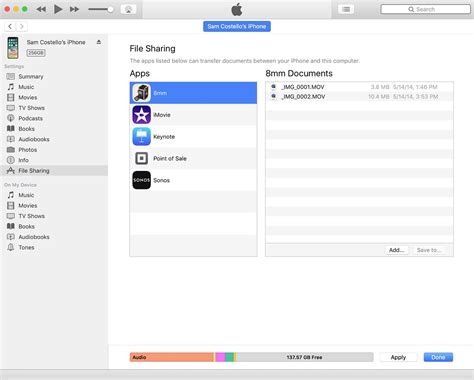Adjust the volume slider
Screen dimensions: 474x380
point(101,9)
